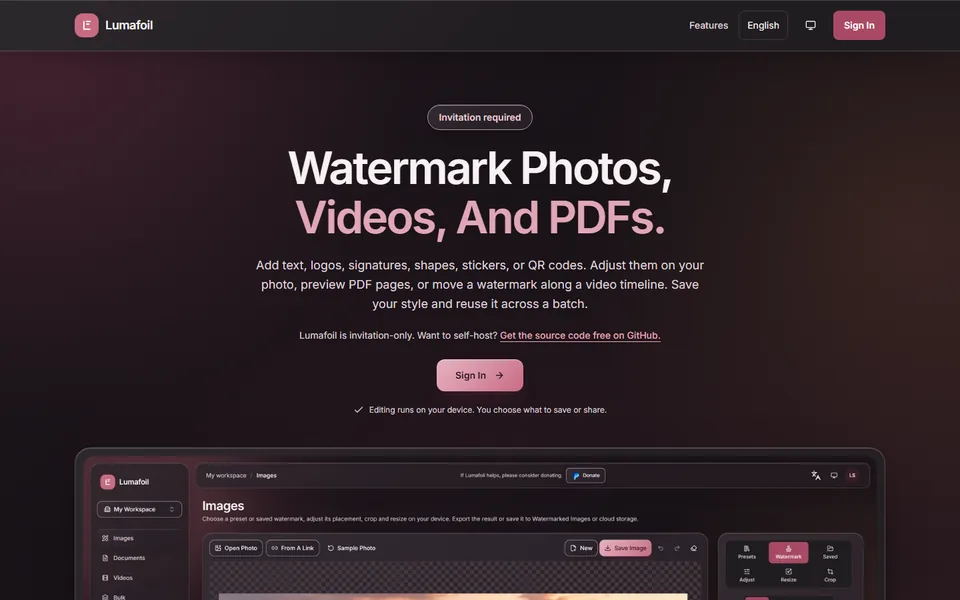Click the Open Photo button
960x600 pixels.
point(236,548)
